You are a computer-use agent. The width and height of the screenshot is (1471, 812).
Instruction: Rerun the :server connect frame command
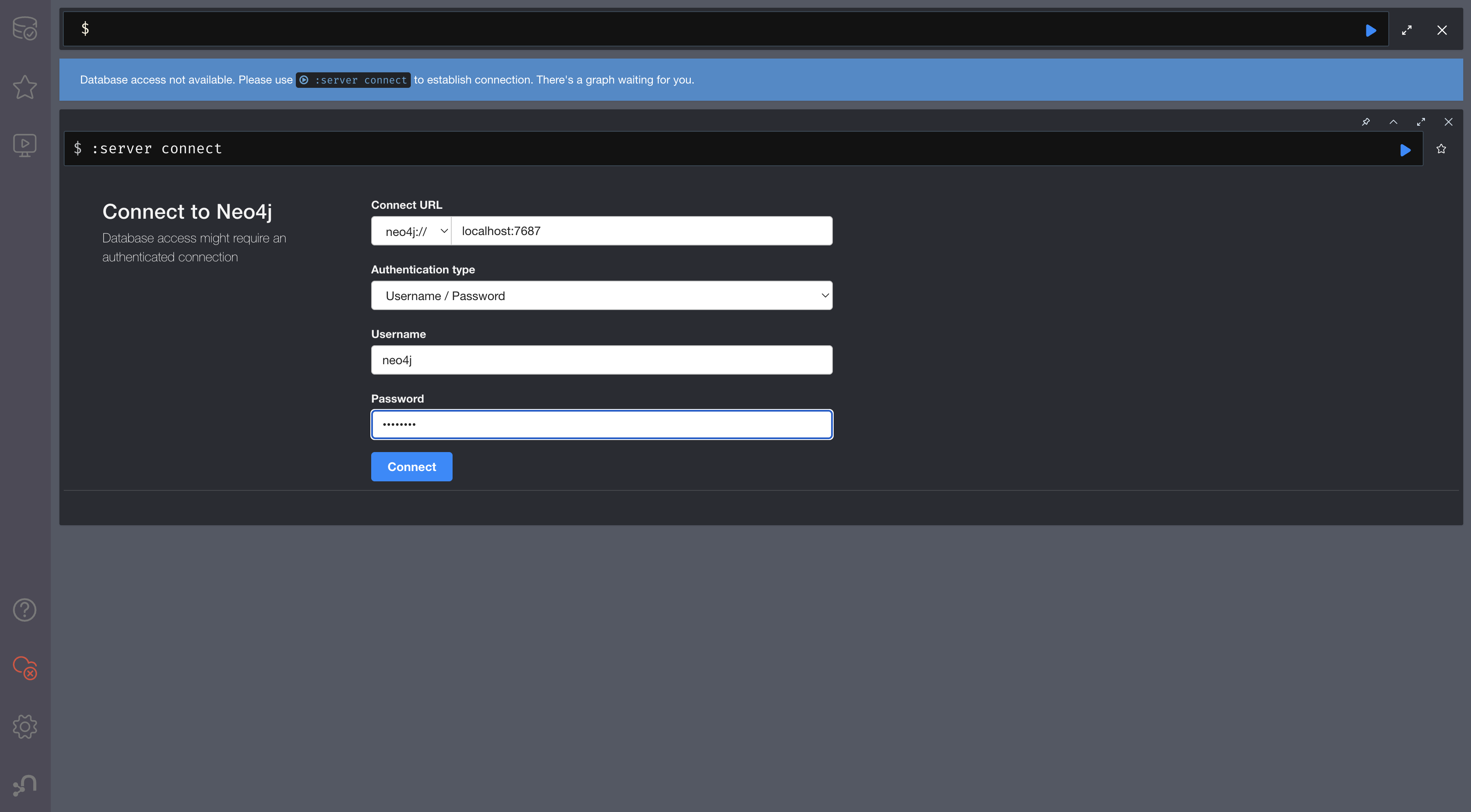coord(1406,150)
